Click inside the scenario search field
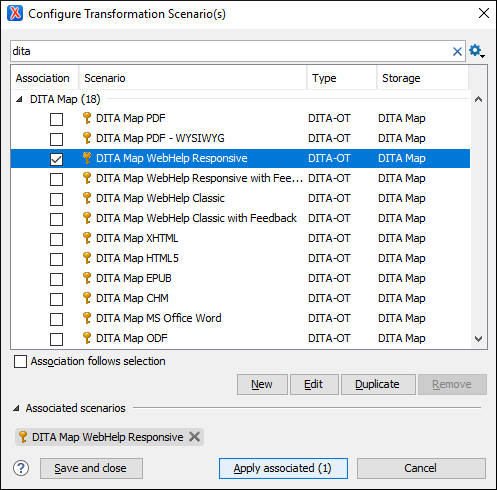 click(230, 51)
